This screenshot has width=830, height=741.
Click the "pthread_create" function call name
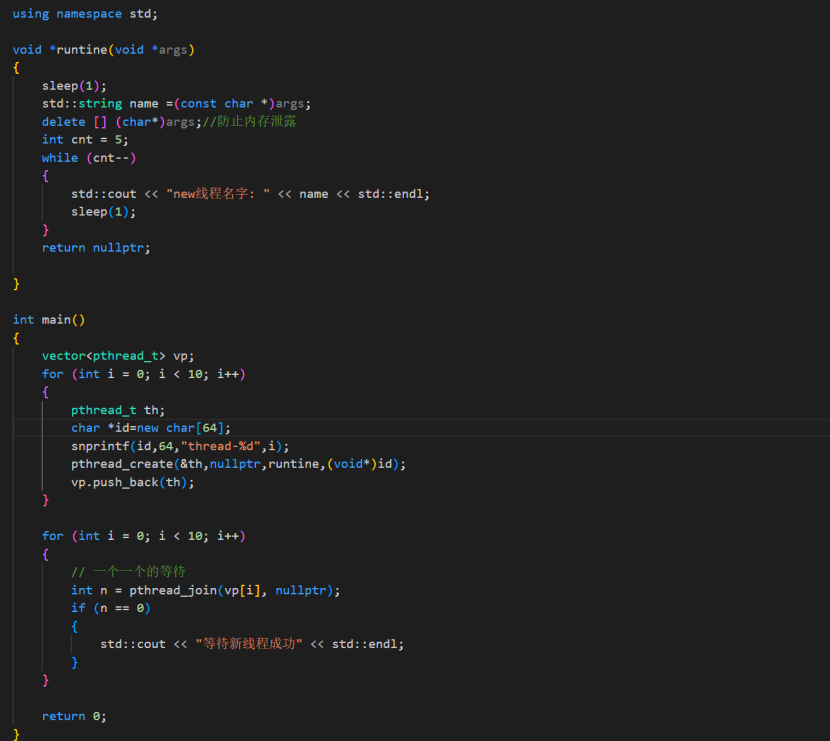(122, 464)
